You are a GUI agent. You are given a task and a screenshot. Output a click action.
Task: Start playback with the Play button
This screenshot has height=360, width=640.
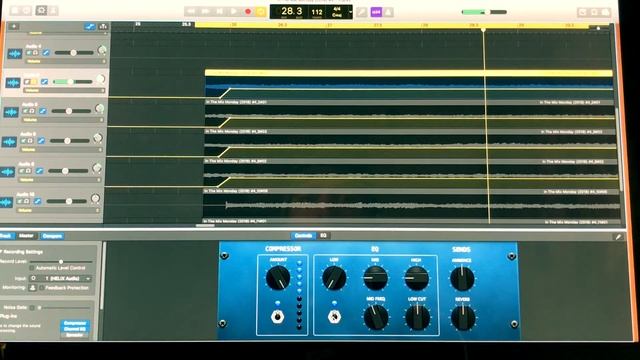[233, 11]
